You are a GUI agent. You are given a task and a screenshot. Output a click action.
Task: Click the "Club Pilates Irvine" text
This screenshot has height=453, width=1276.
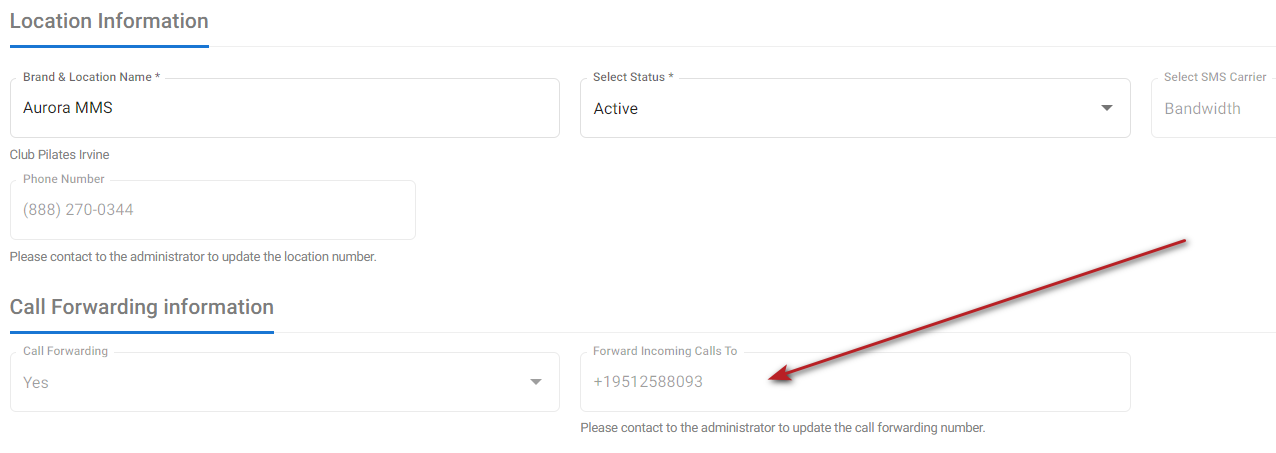tap(60, 155)
